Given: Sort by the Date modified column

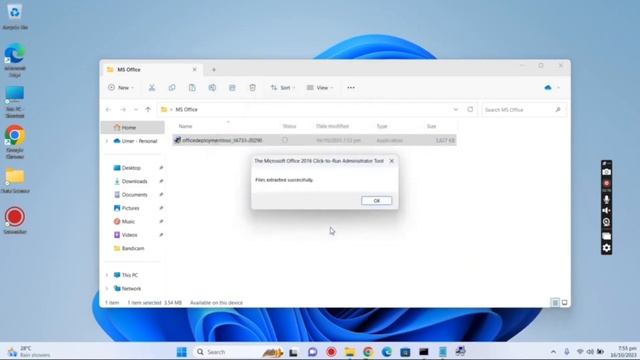Looking at the screenshot, I should [x=332, y=127].
